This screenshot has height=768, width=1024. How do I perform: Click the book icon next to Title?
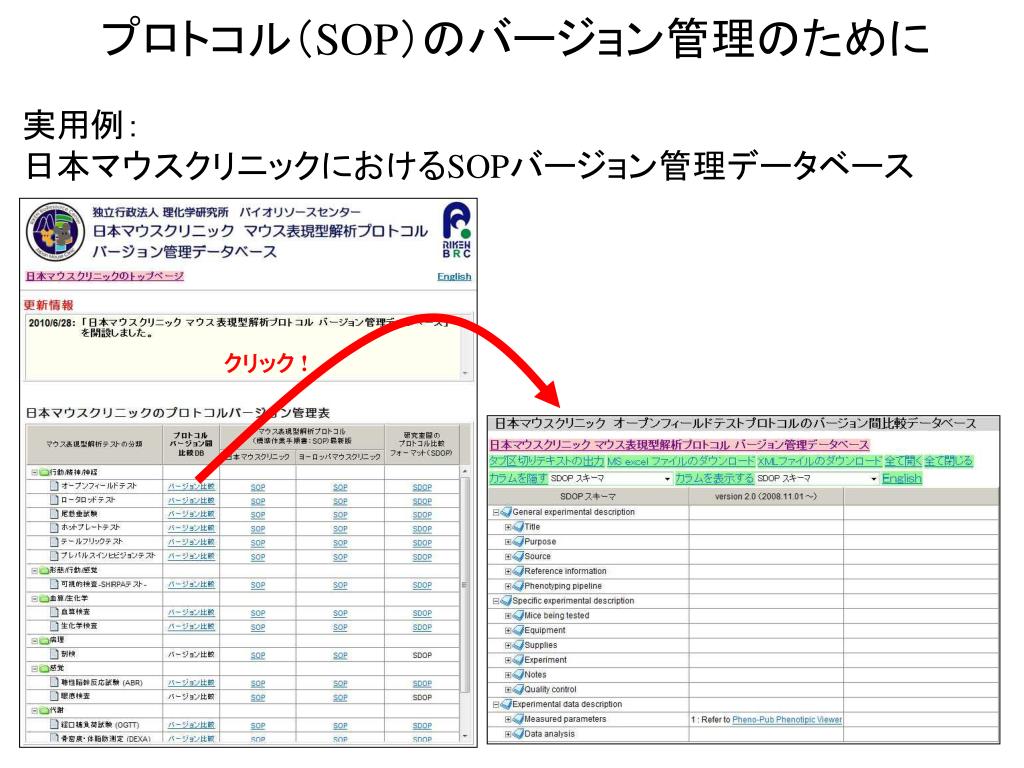[x=519, y=526]
